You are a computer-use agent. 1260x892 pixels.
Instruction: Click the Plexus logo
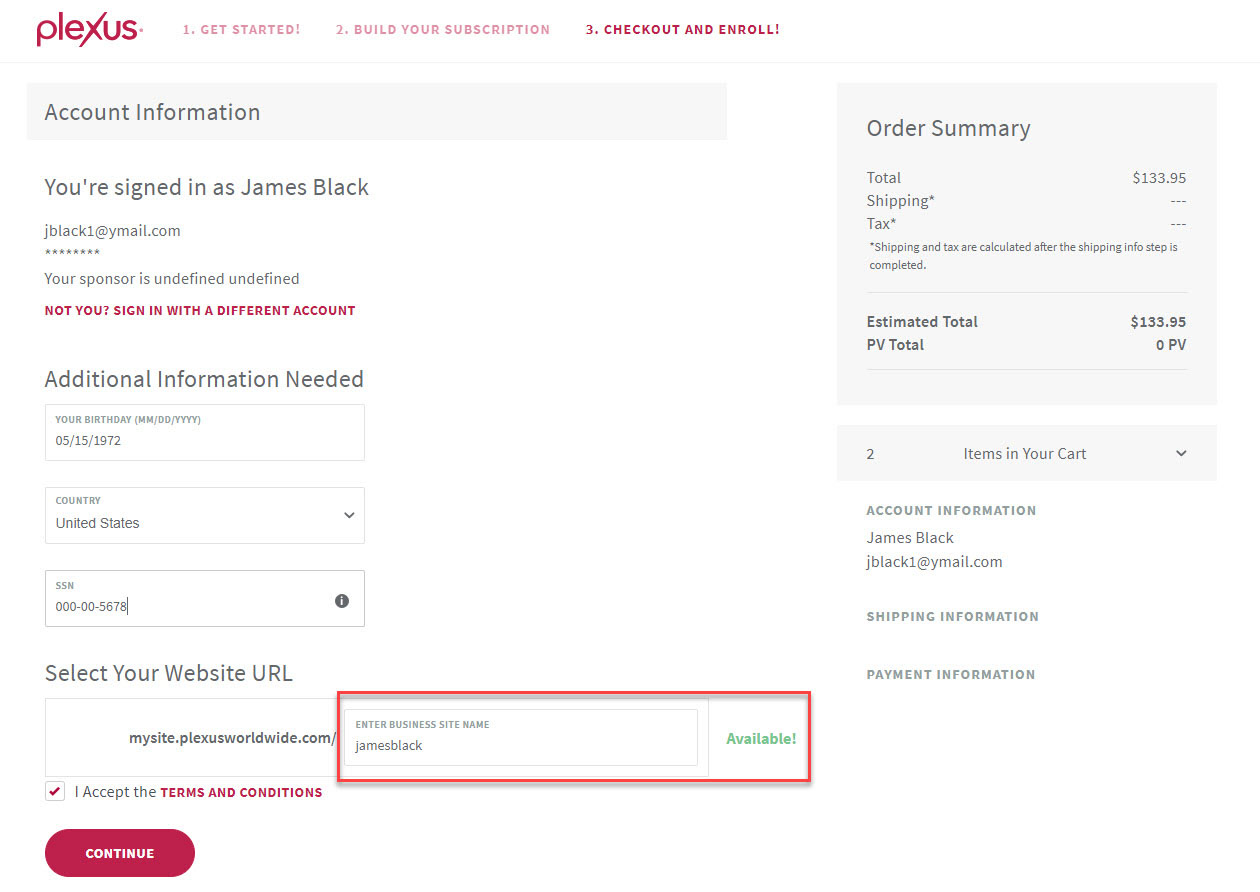tap(89, 30)
